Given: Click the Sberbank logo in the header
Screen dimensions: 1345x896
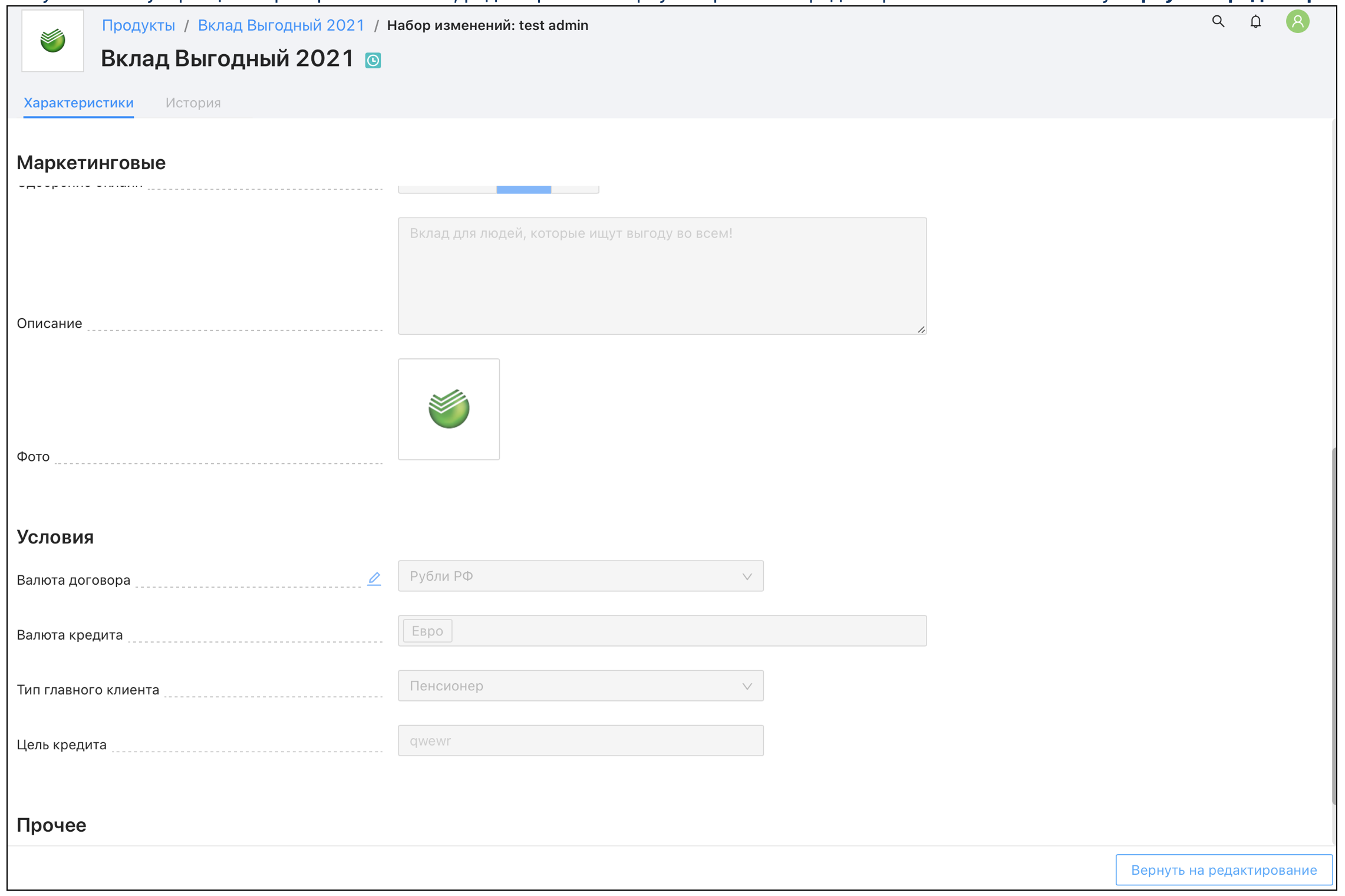Looking at the screenshot, I should click(52, 41).
